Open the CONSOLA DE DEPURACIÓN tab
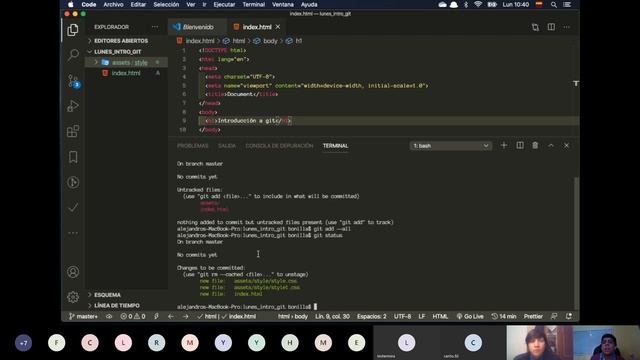This screenshot has width=640, height=360. coord(279,146)
